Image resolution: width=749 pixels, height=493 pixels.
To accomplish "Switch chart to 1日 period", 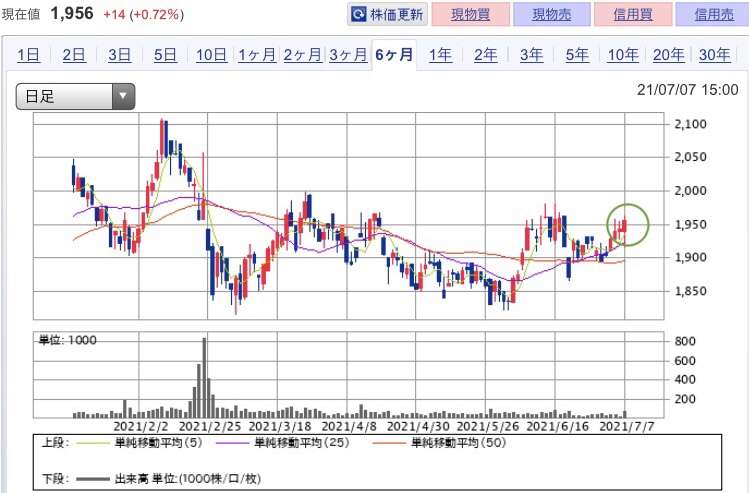I will click(28, 55).
